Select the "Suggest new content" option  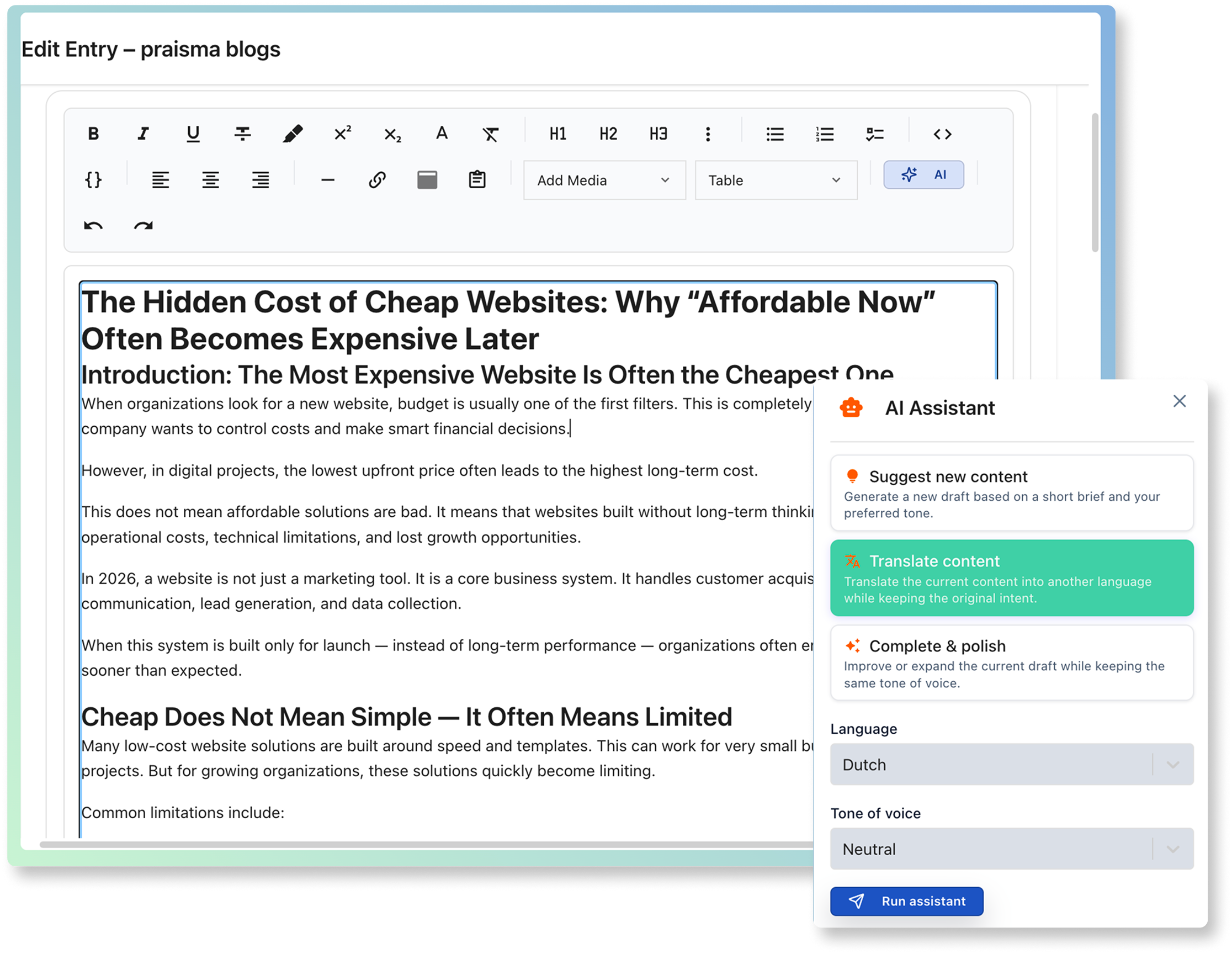[1011, 494]
